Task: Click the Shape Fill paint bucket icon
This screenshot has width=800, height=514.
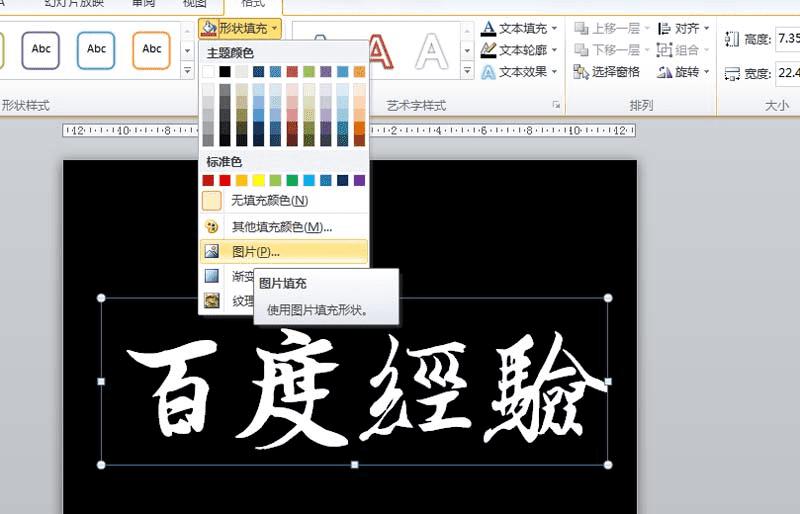Action: [x=208, y=29]
